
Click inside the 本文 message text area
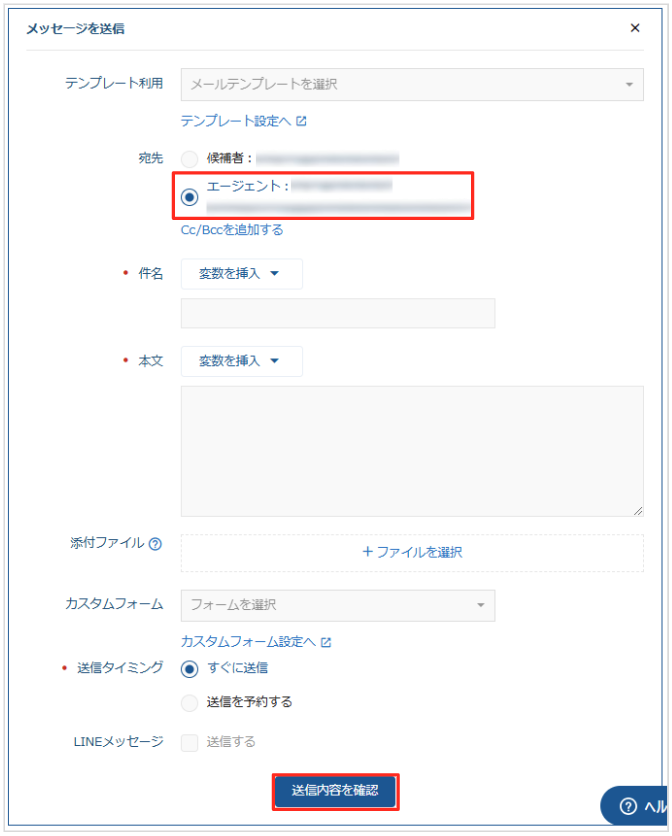[411, 451]
